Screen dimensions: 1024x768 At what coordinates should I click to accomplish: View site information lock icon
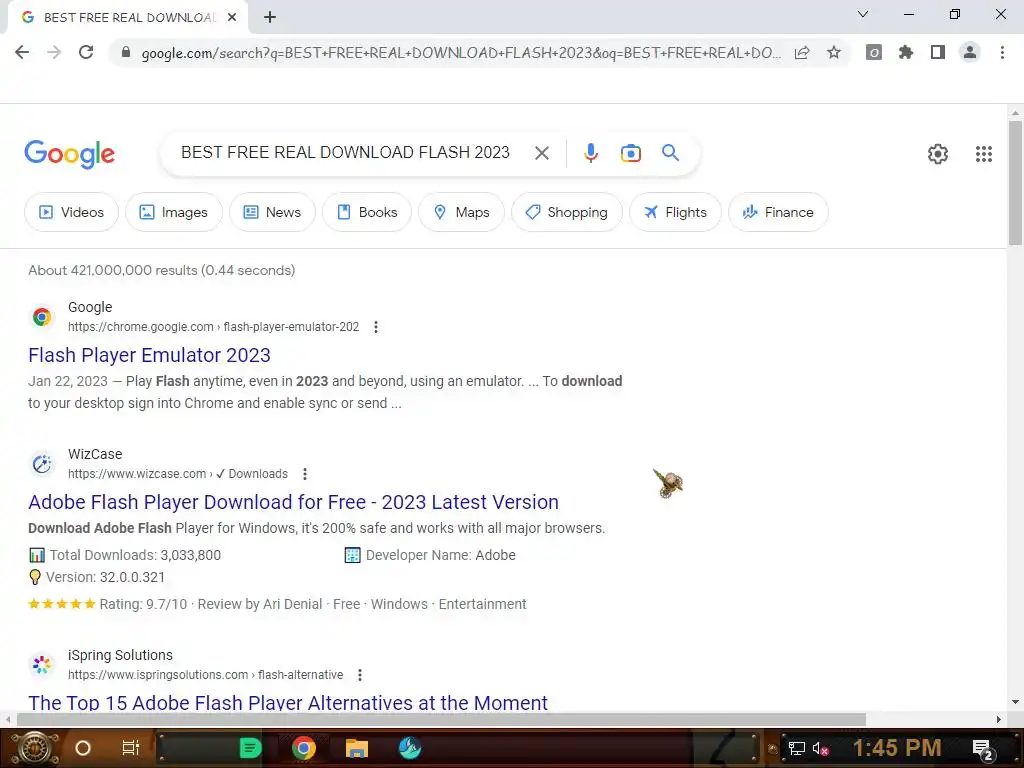click(x=126, y=52)
